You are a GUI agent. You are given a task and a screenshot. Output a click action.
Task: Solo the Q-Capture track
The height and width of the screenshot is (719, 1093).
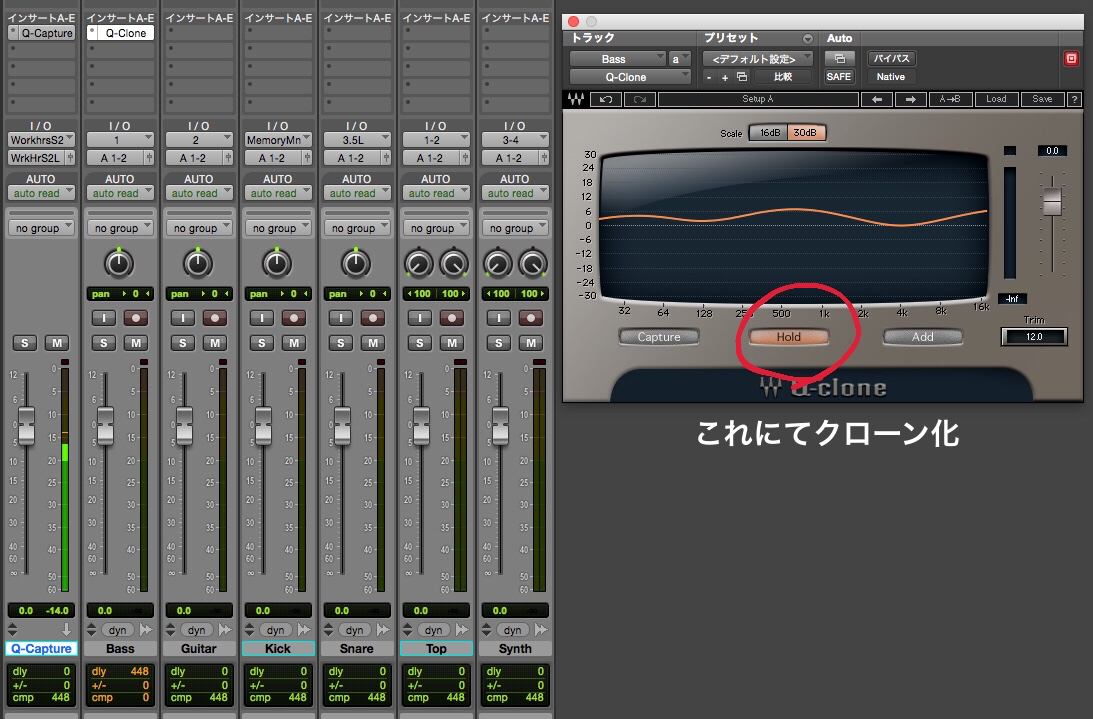[x=25, y=342]
